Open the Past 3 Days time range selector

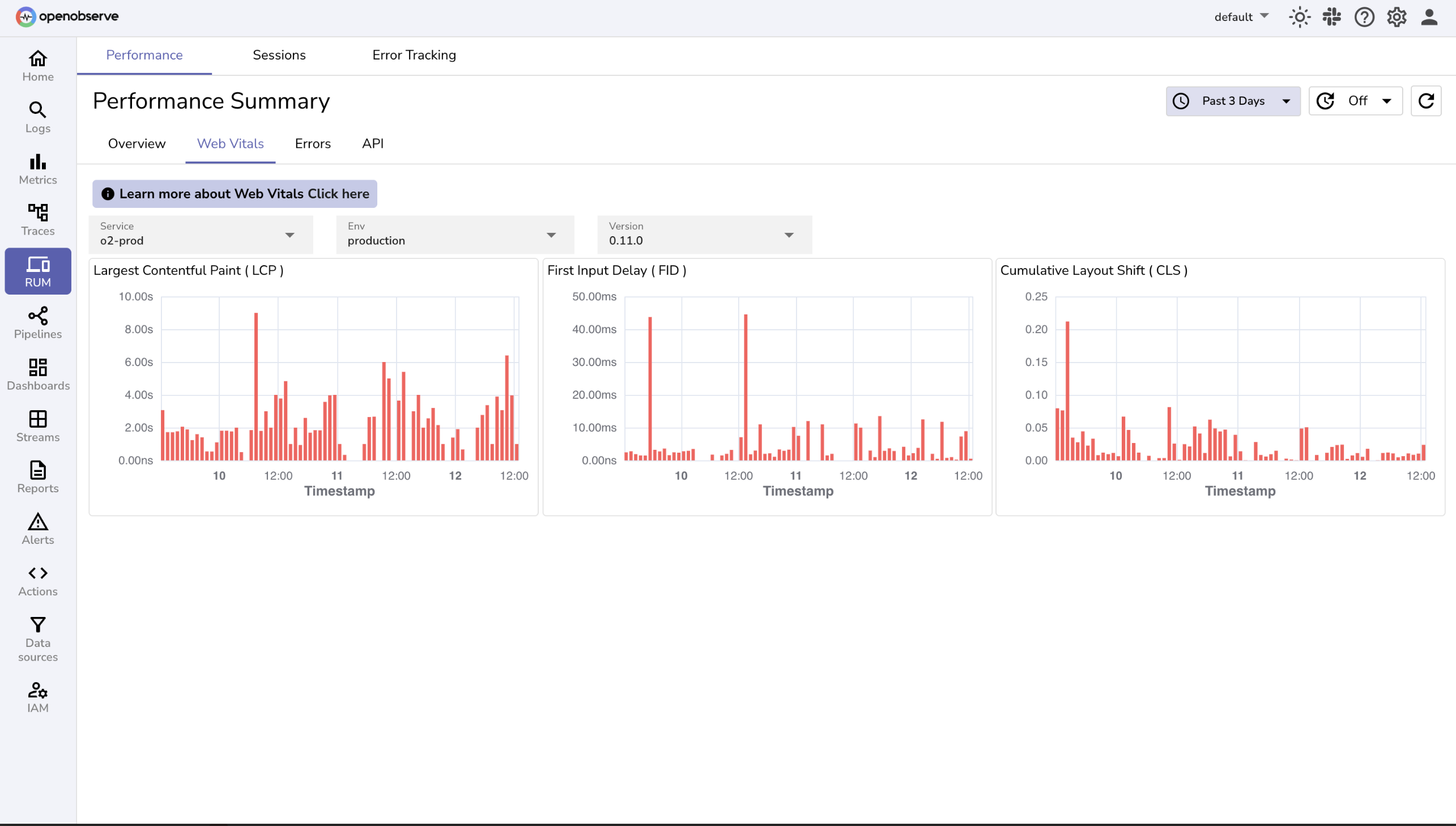click(1232, 101)
